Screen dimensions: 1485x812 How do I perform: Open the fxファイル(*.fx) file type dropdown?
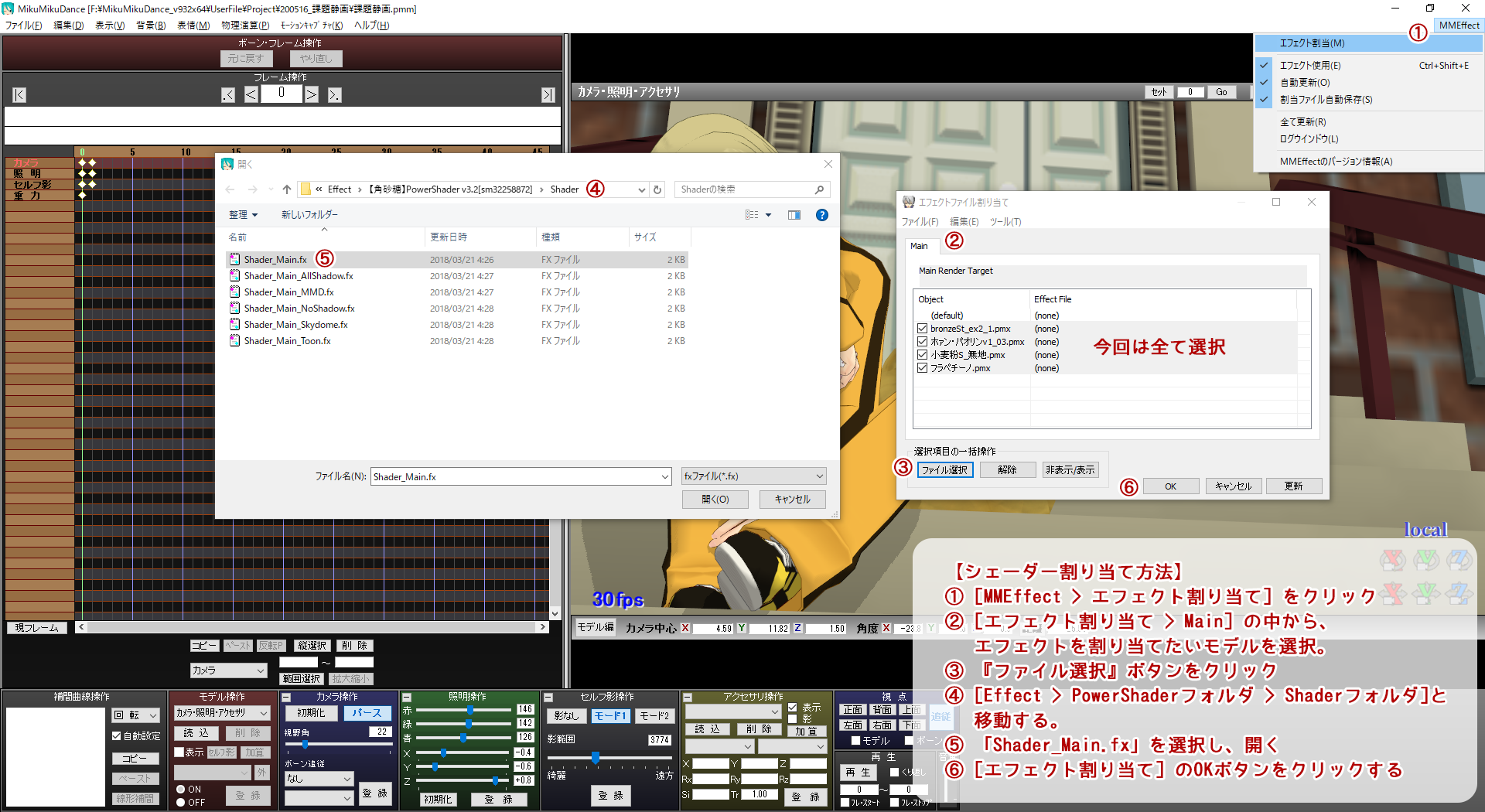753,476
